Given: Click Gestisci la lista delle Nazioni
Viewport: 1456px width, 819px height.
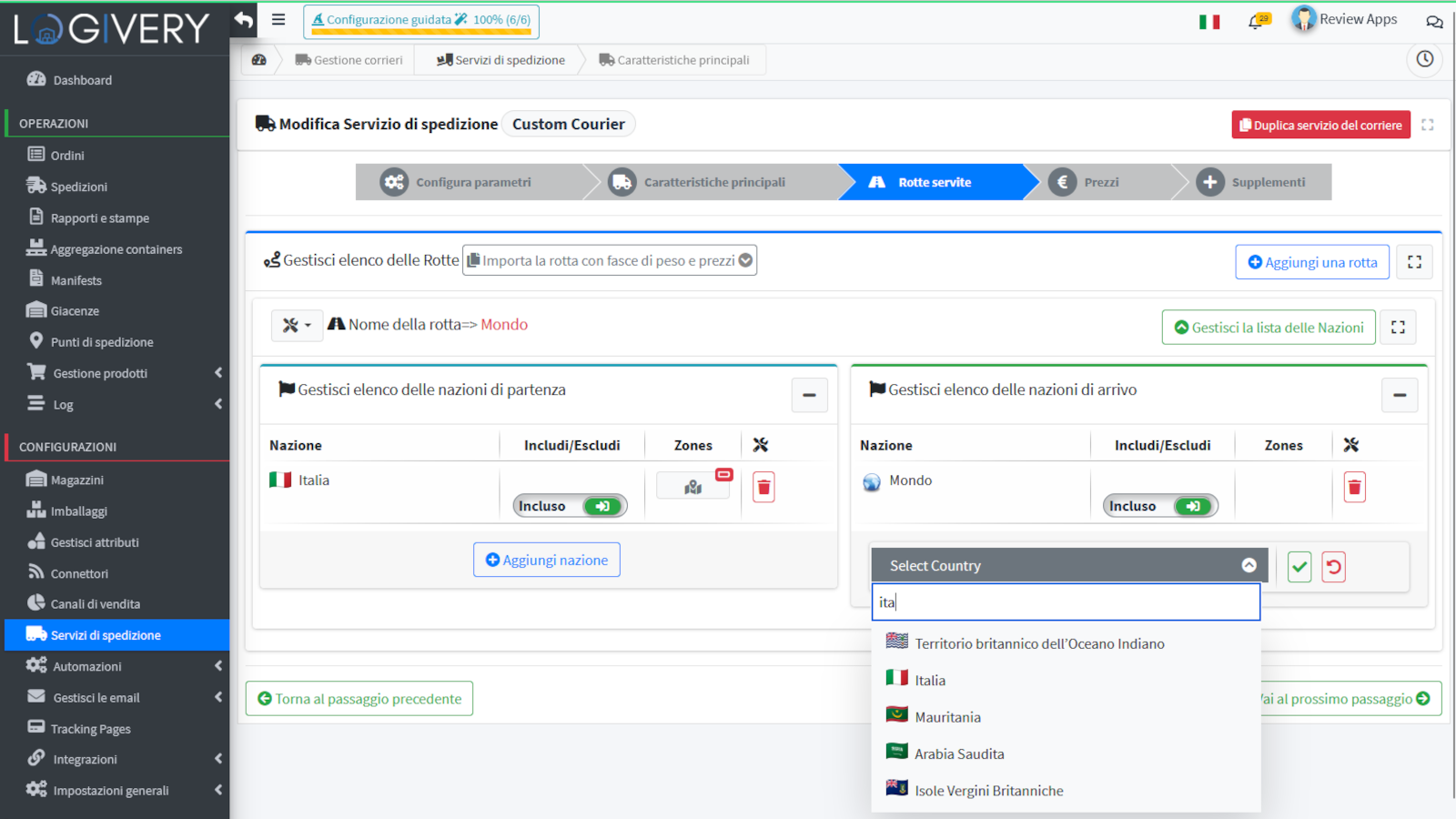Looking at the screenshot, I should (1269, 327).
